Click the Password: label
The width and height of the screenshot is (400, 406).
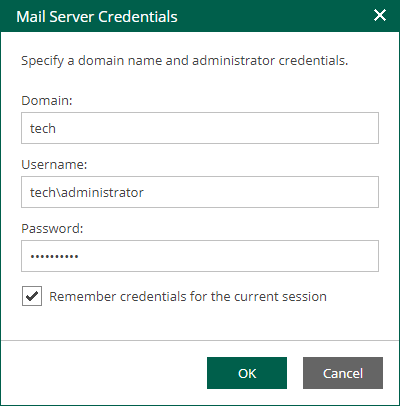[x=52, y=228]
